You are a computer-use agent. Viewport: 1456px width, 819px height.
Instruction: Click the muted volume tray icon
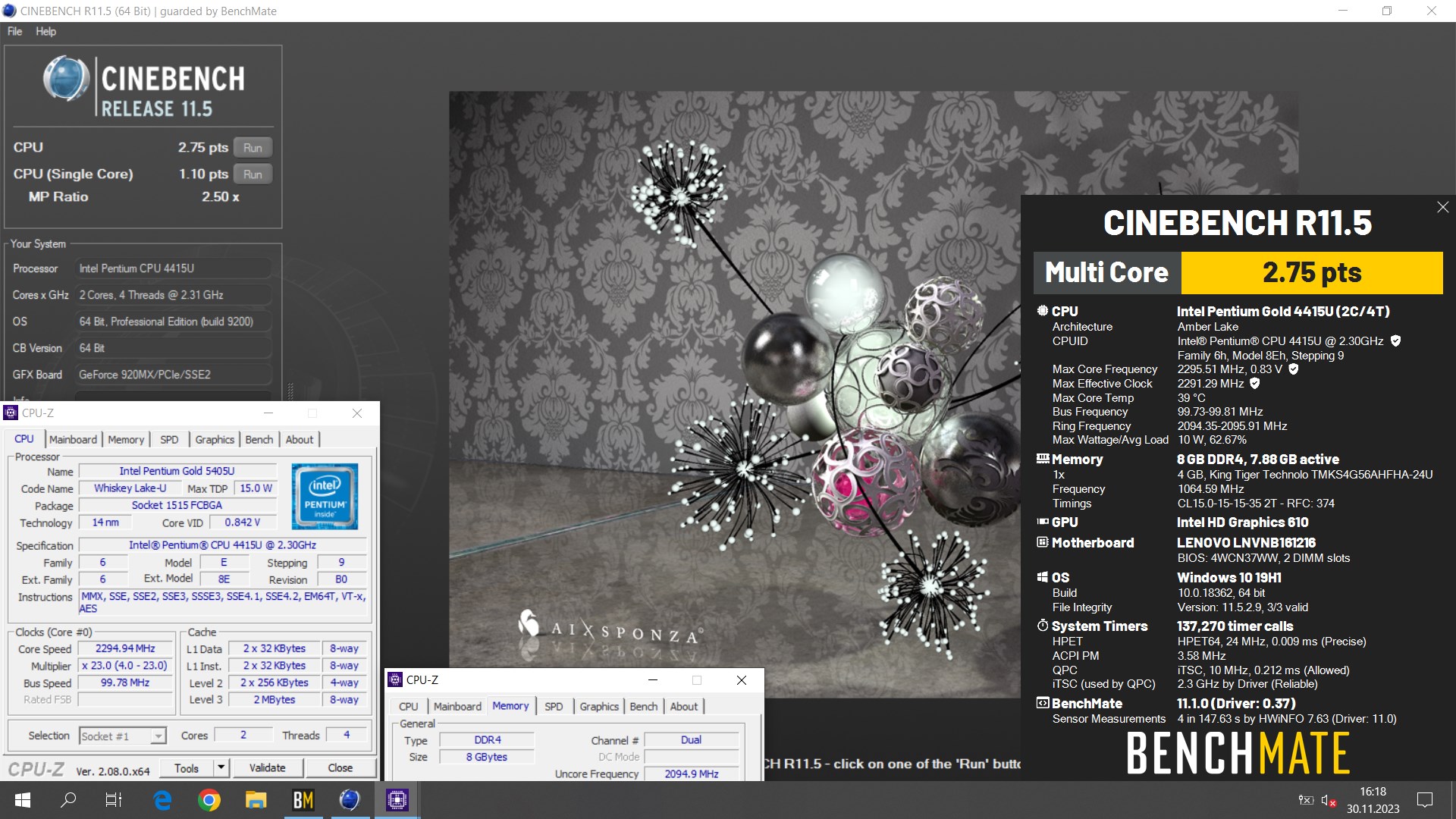pyautogui.click(x=1329, y=800)
